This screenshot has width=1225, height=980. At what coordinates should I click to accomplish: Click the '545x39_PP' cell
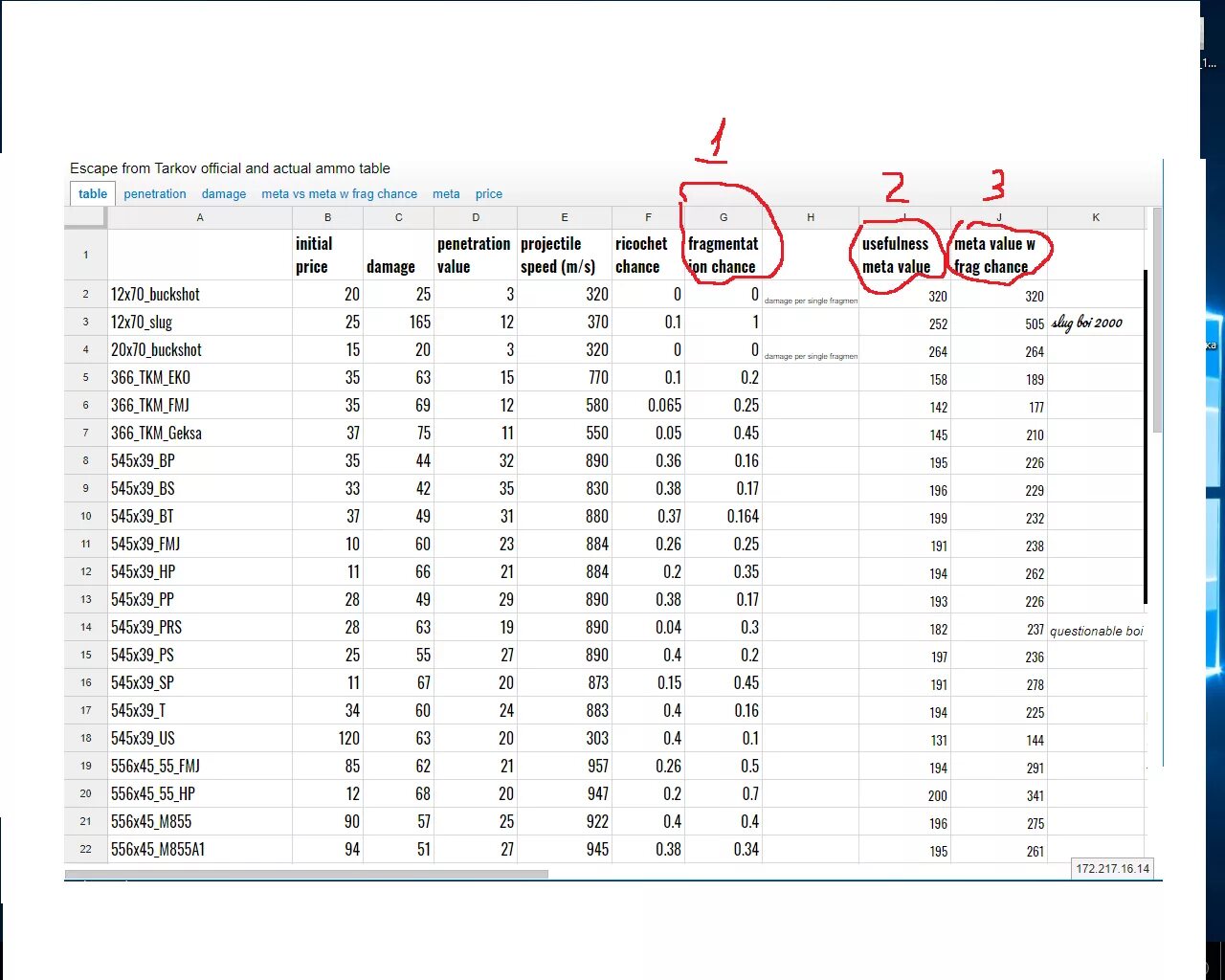click(200, 599)
